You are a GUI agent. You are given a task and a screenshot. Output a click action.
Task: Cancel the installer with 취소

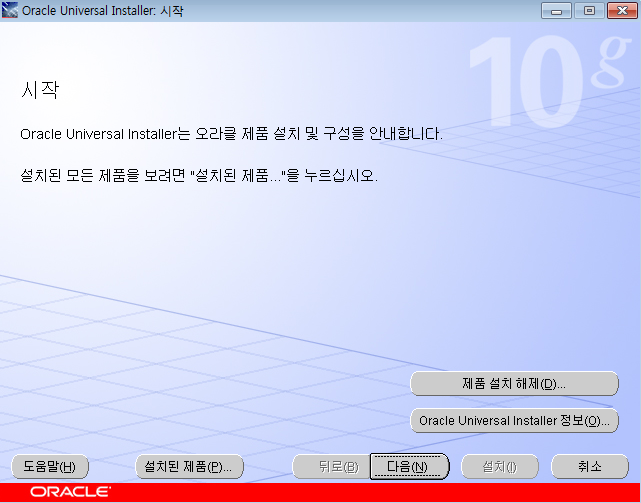point(590,467)
